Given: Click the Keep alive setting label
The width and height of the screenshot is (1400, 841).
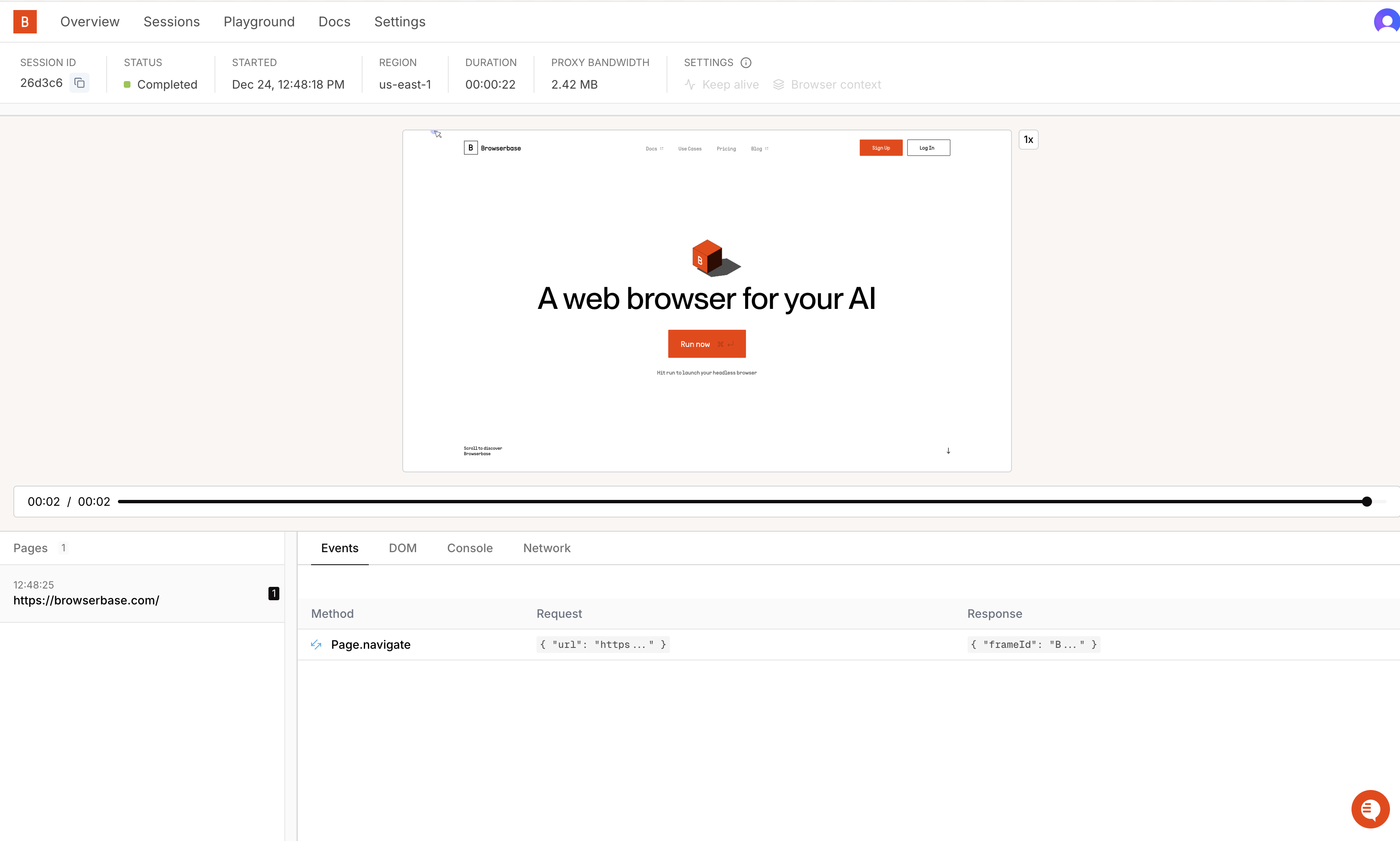Looking at the screenshot, I should 730,84.
